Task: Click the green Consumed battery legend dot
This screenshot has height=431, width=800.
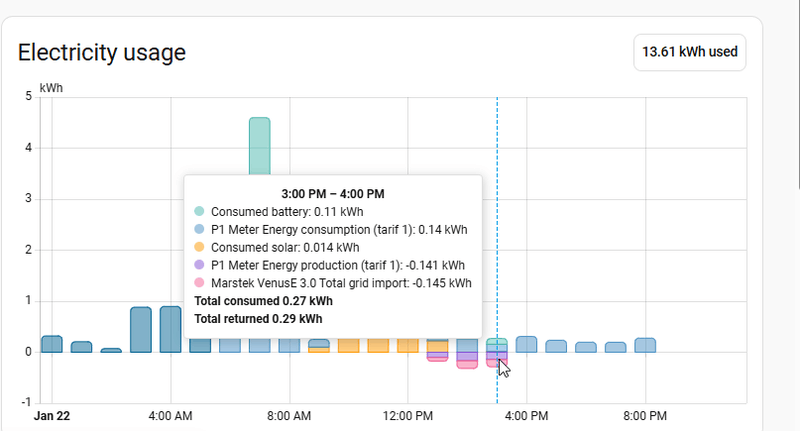Action: coord(200,212)
